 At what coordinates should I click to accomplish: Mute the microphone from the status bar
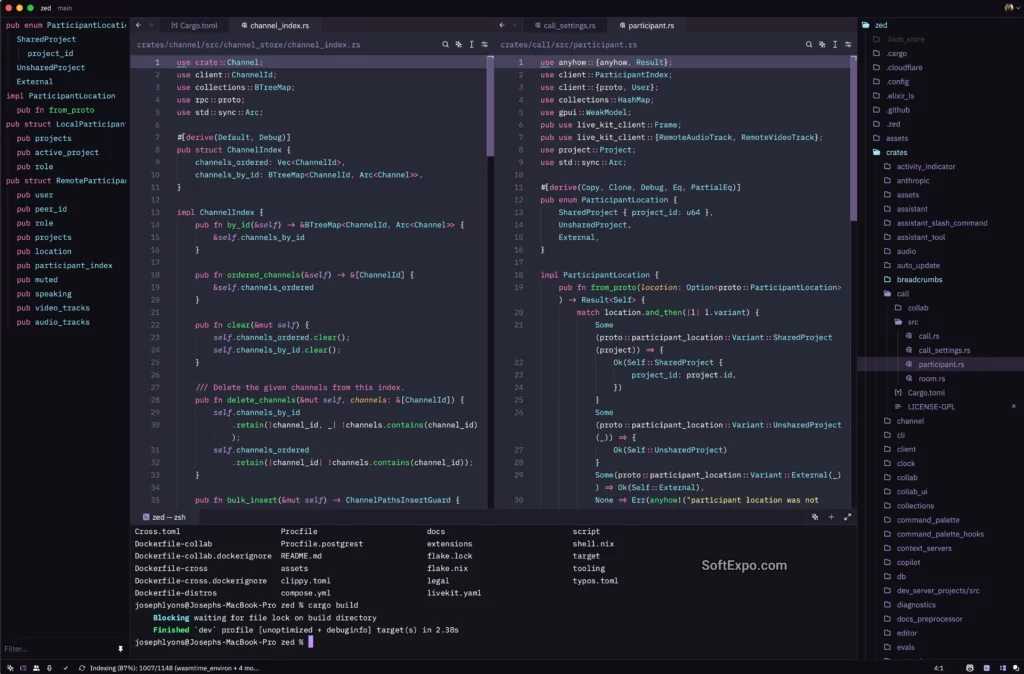pos(49,666)
